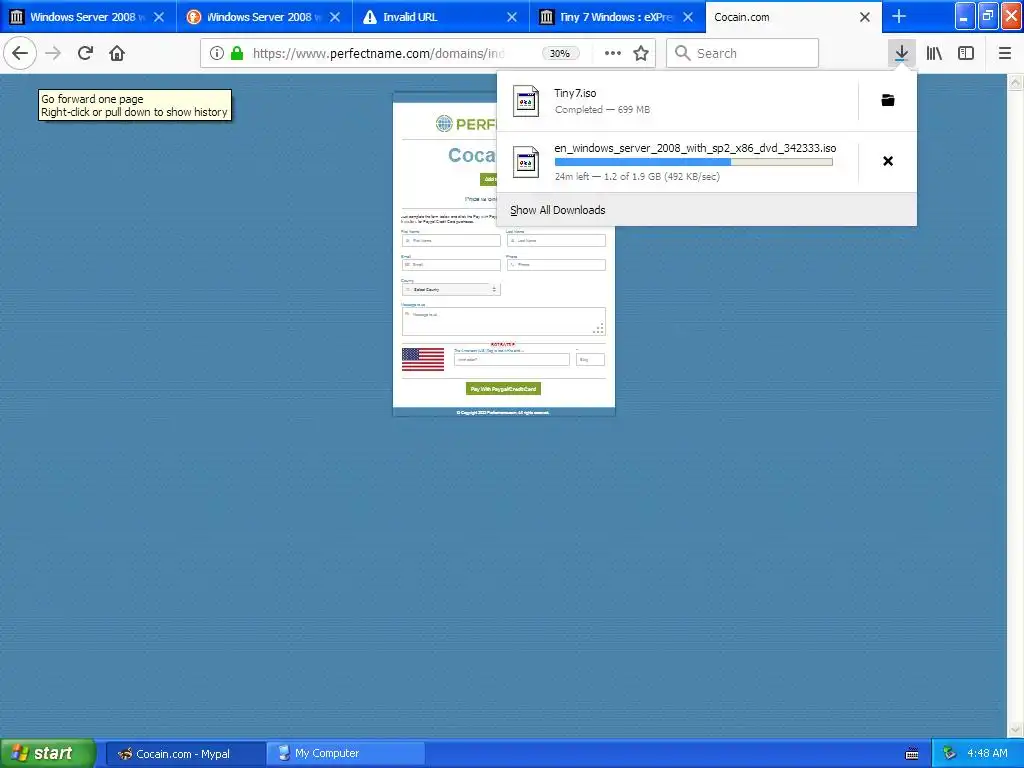Select Cocain.com - Mypal taskbar button
Viewport: 1024px width, 768px height.
pyautogui.click(x=185, y=754)
